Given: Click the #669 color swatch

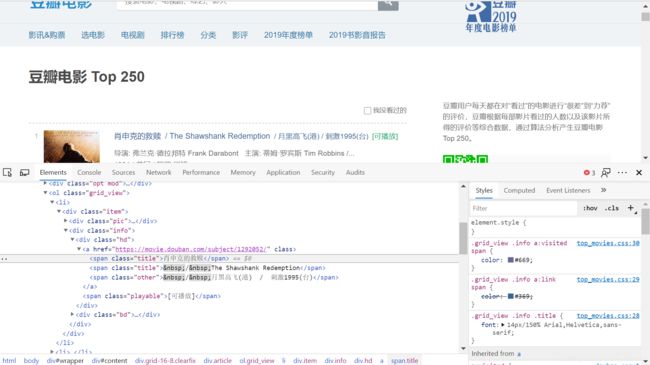Looking at the screenshot, I should click(x=511, y=260).
